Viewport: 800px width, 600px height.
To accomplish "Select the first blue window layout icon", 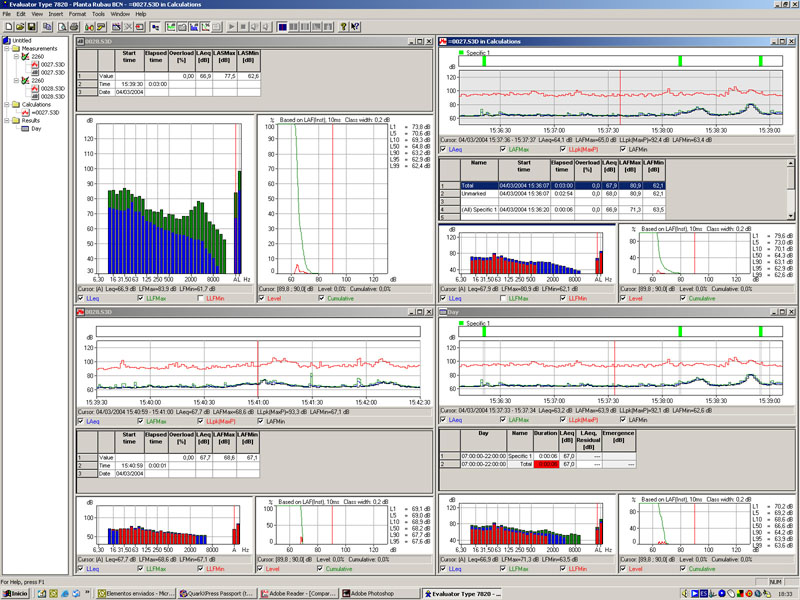I will pos(282,27).
